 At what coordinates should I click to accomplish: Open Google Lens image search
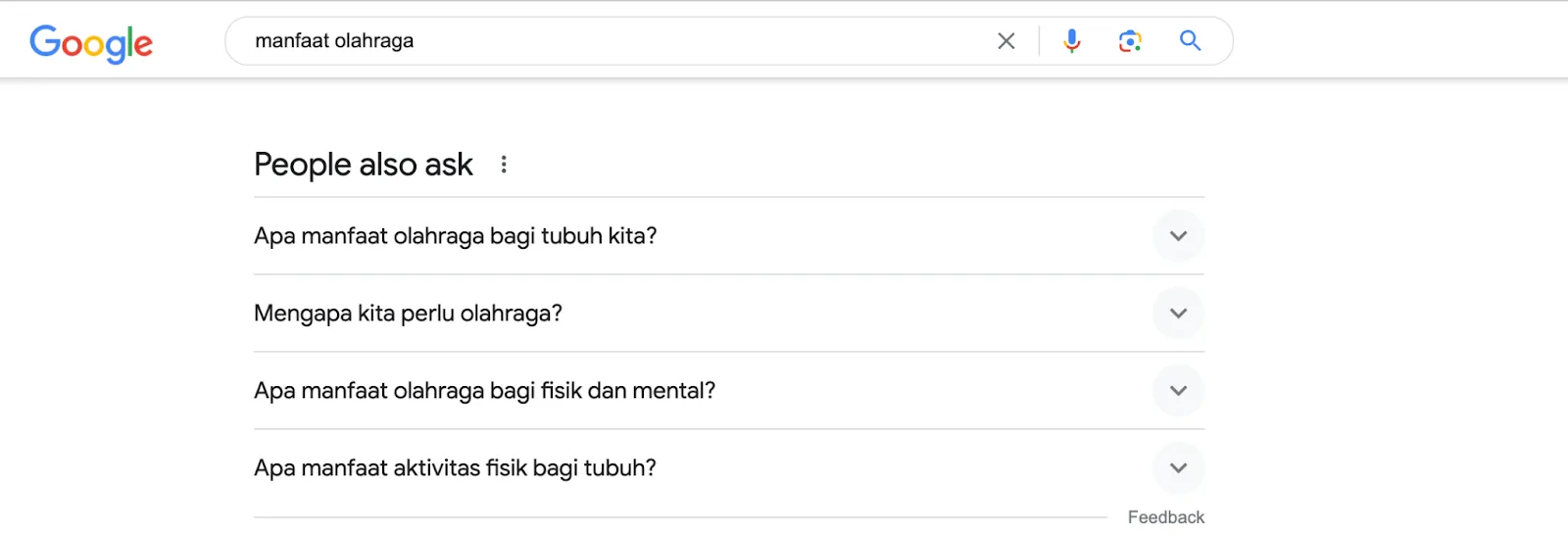pos(1130,41)
